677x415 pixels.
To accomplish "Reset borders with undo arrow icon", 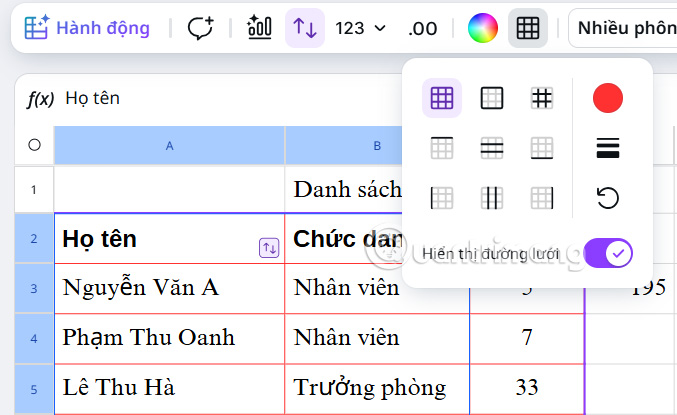I will tap(608, 198).
